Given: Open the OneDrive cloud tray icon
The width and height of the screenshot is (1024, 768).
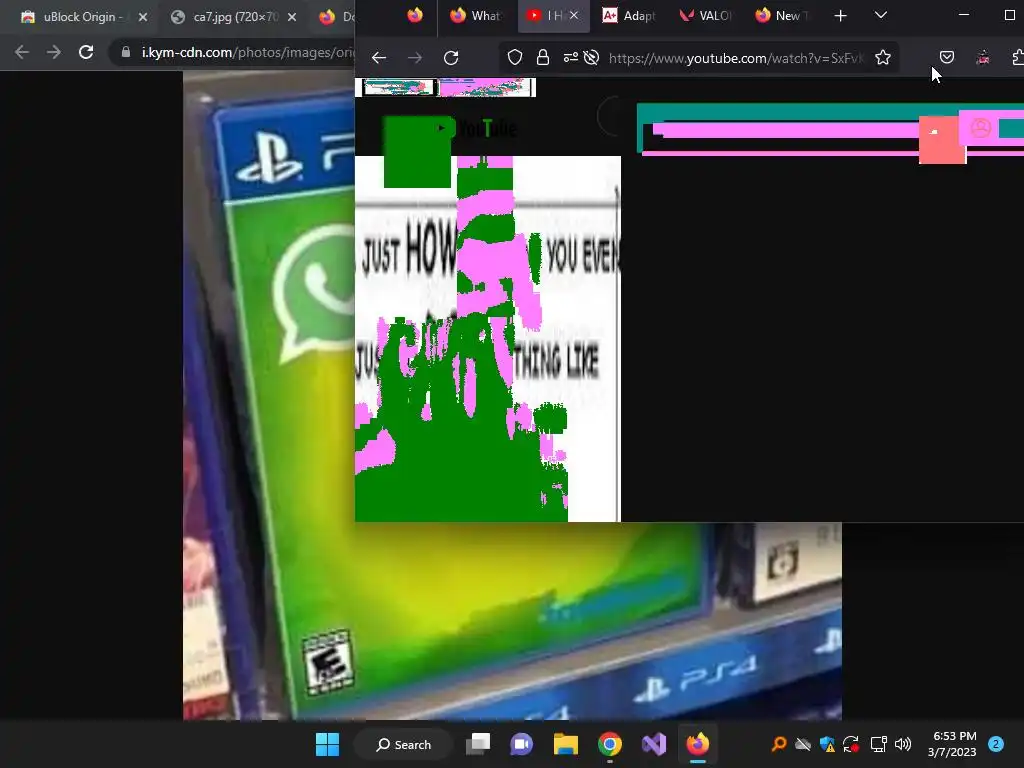Looking at the screenshot, I should 803,744.
